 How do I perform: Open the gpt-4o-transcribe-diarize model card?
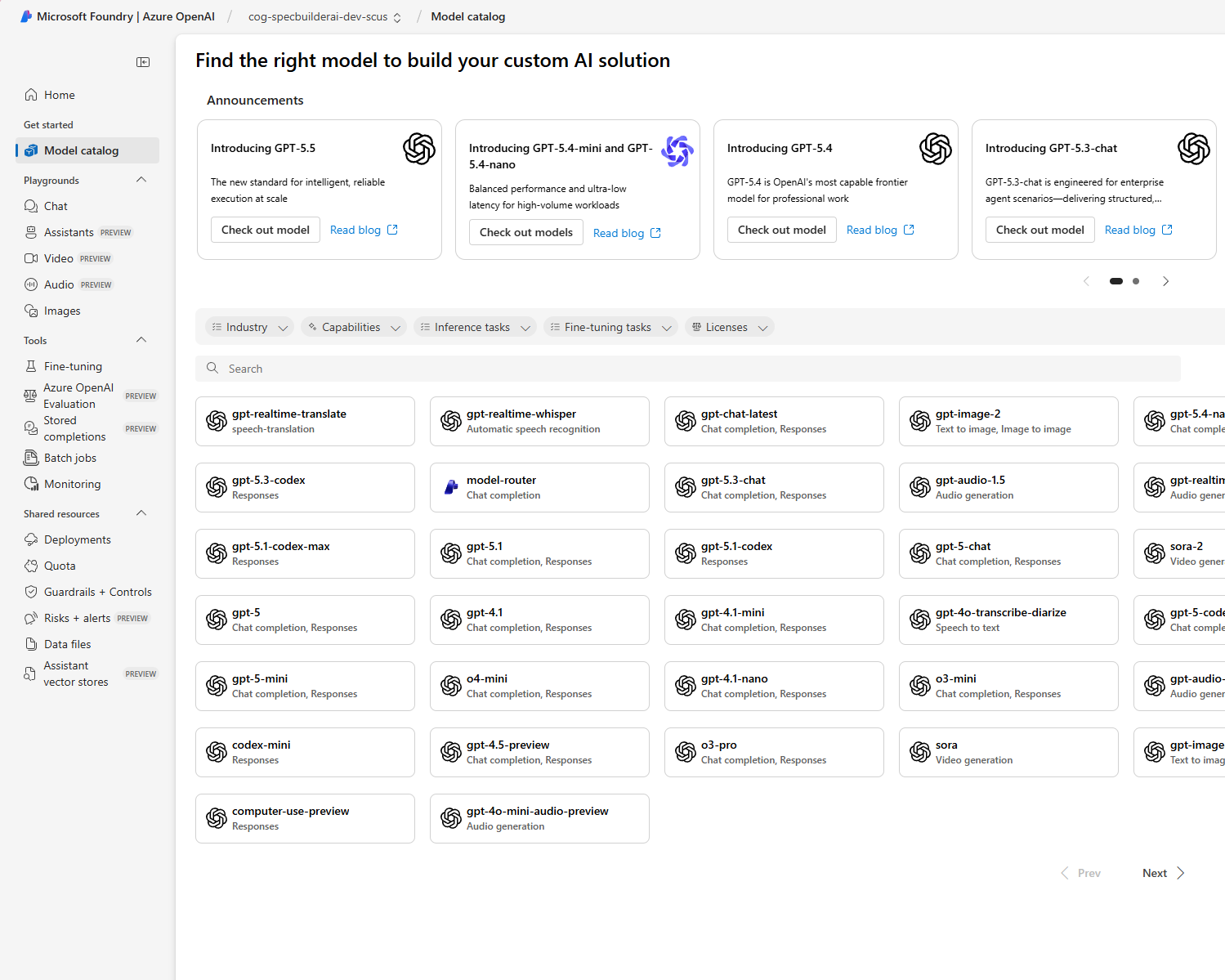[1008, 620]
